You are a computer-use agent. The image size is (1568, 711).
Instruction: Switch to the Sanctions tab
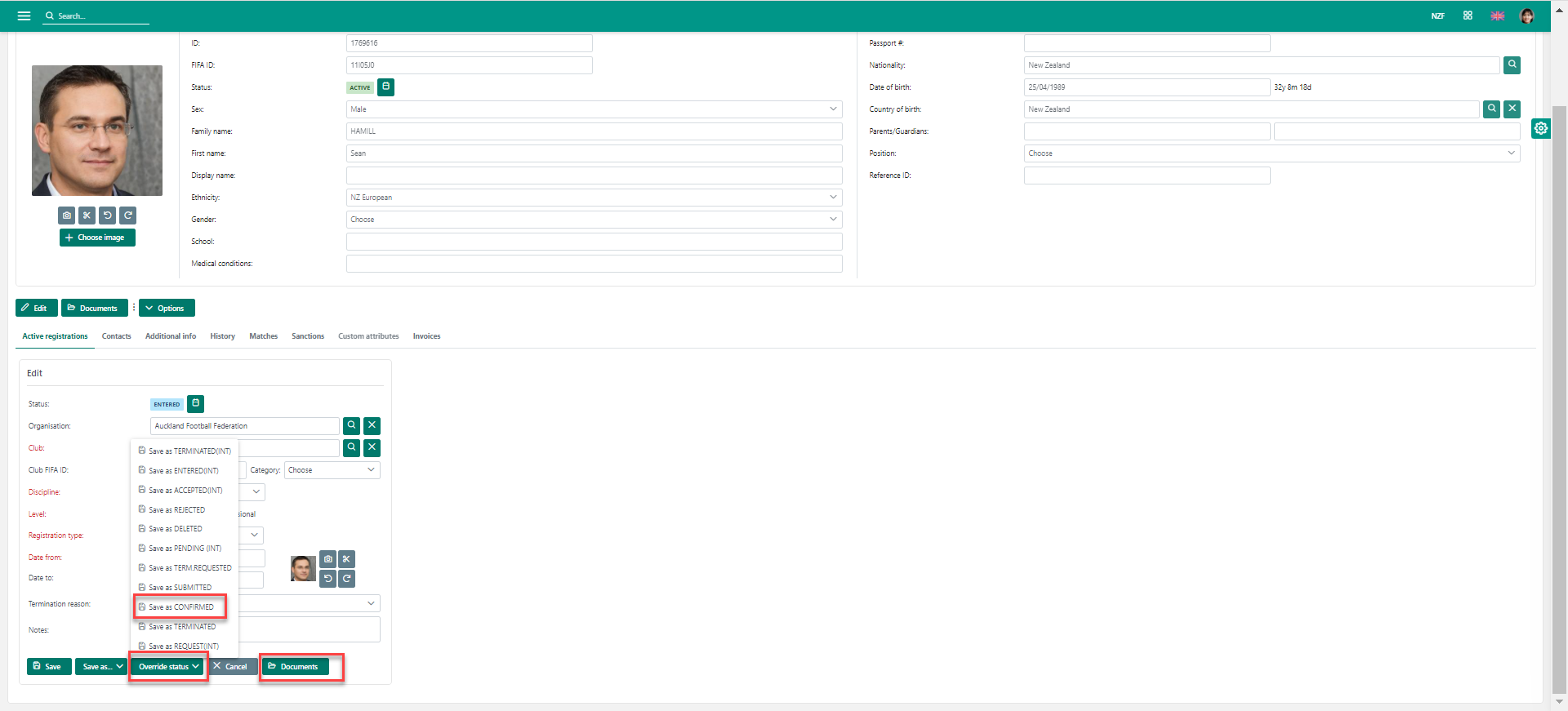(308, 336)
